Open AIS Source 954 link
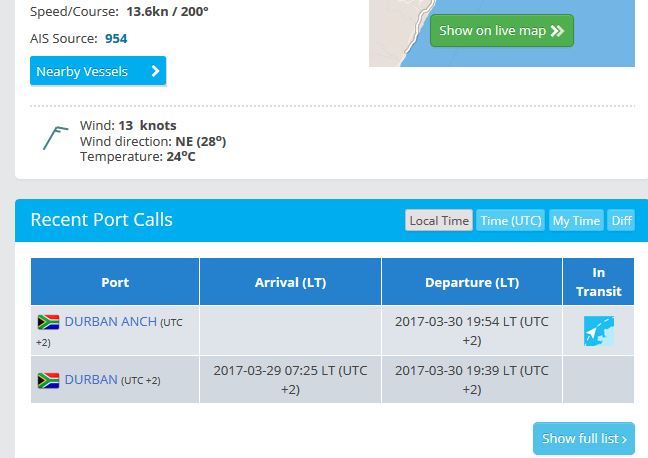This screenshot has height=458, width=648. [x=116, y=38]
